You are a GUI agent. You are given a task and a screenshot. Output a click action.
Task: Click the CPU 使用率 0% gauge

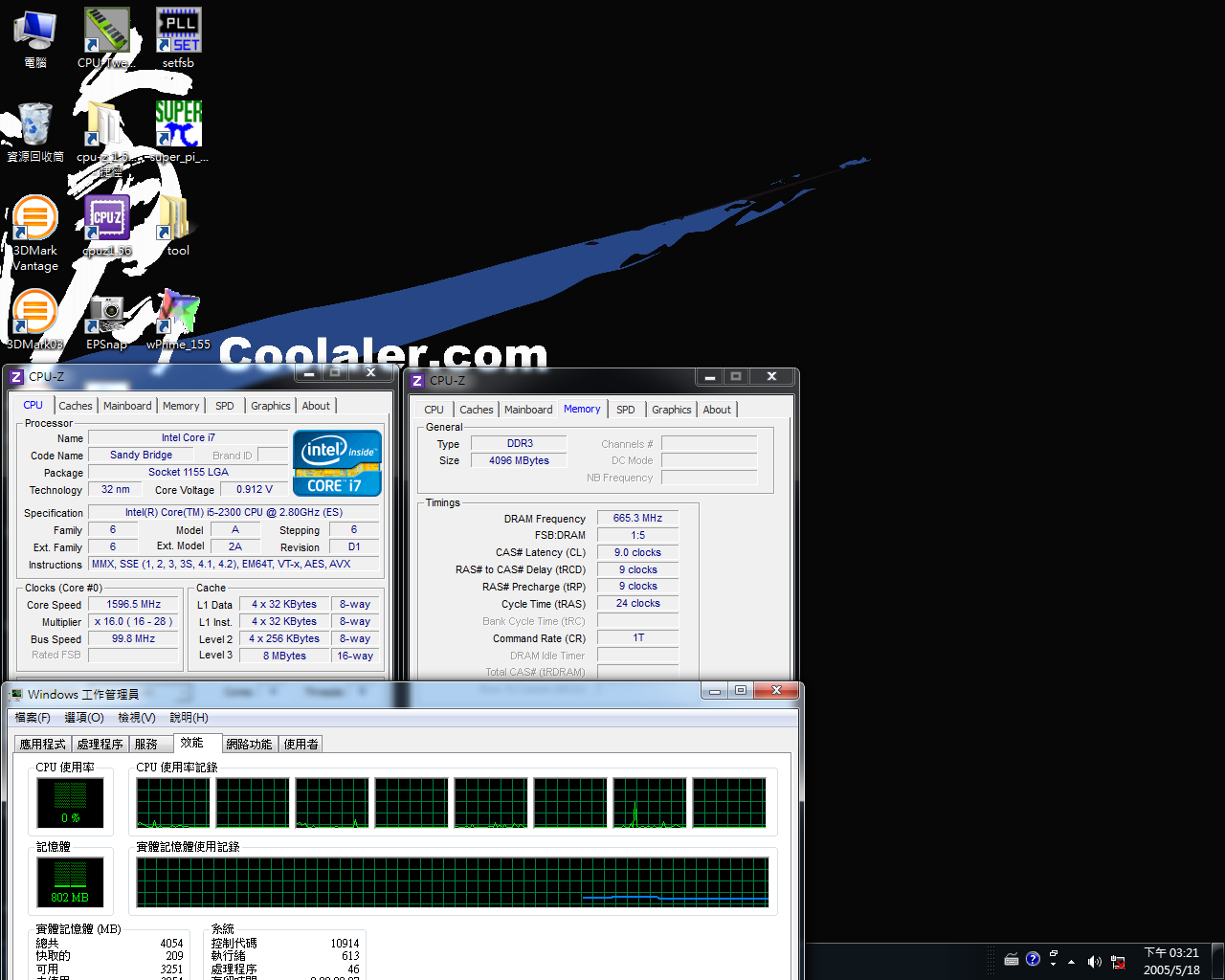[71, 802]
